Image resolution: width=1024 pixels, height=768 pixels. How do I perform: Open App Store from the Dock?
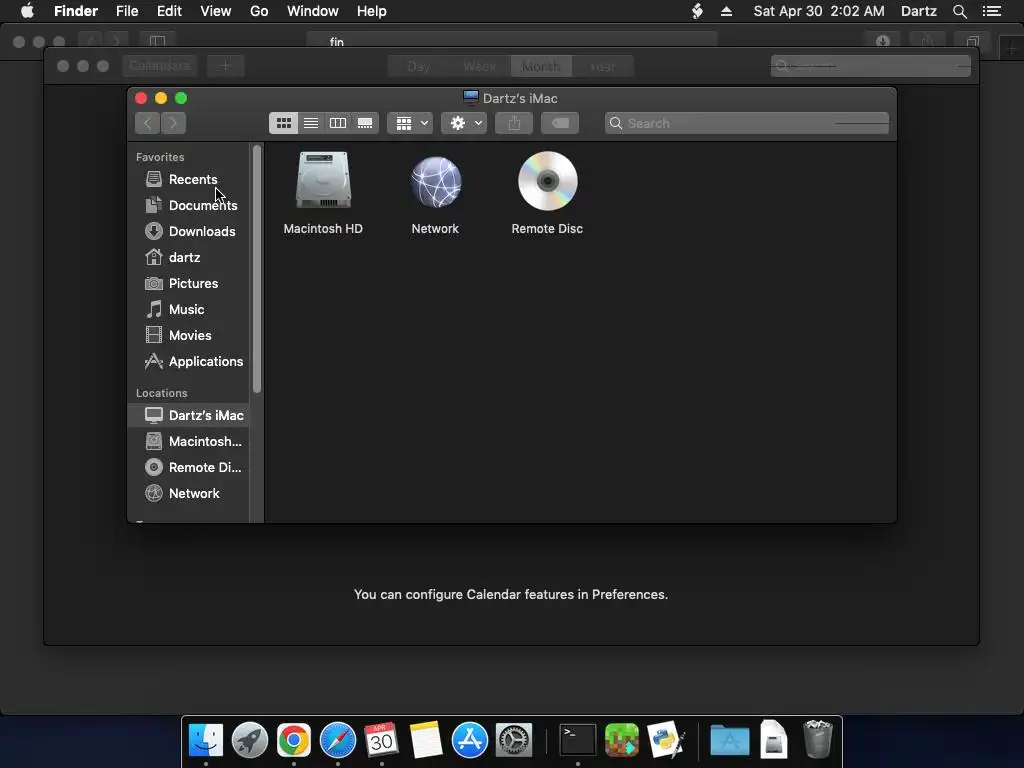point(470,740)
